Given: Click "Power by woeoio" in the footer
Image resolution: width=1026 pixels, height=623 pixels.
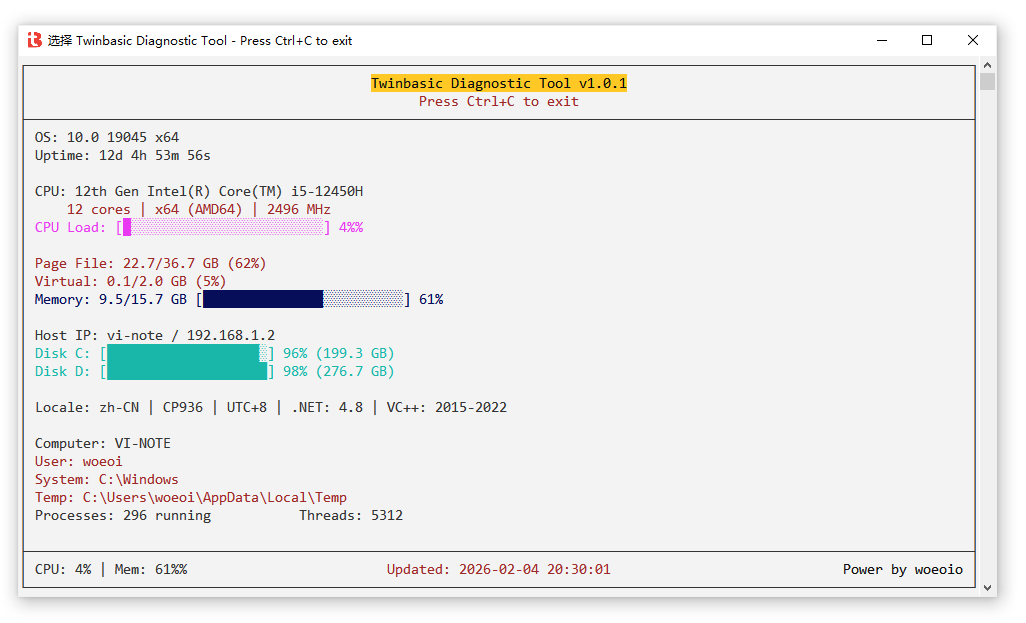Looking at the screenshot, I should [902, 569].
